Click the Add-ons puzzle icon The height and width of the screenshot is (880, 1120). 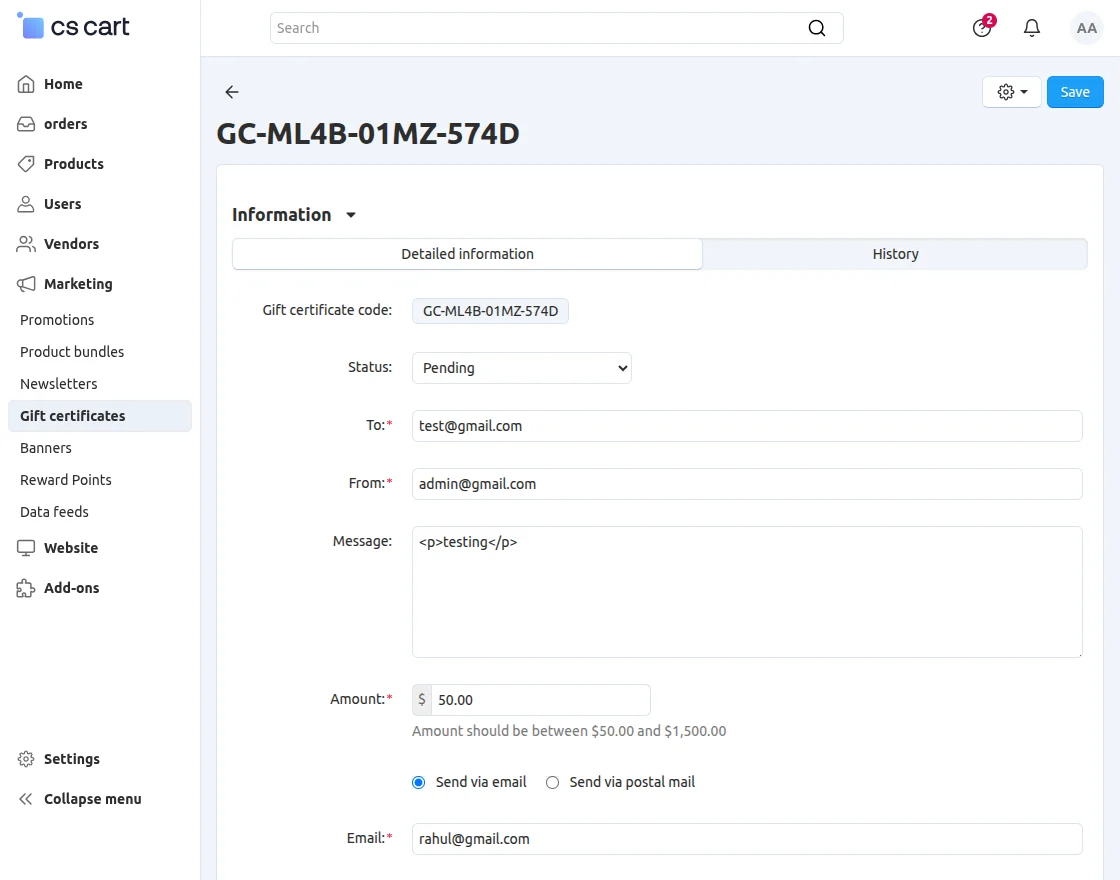click(26, 588)
